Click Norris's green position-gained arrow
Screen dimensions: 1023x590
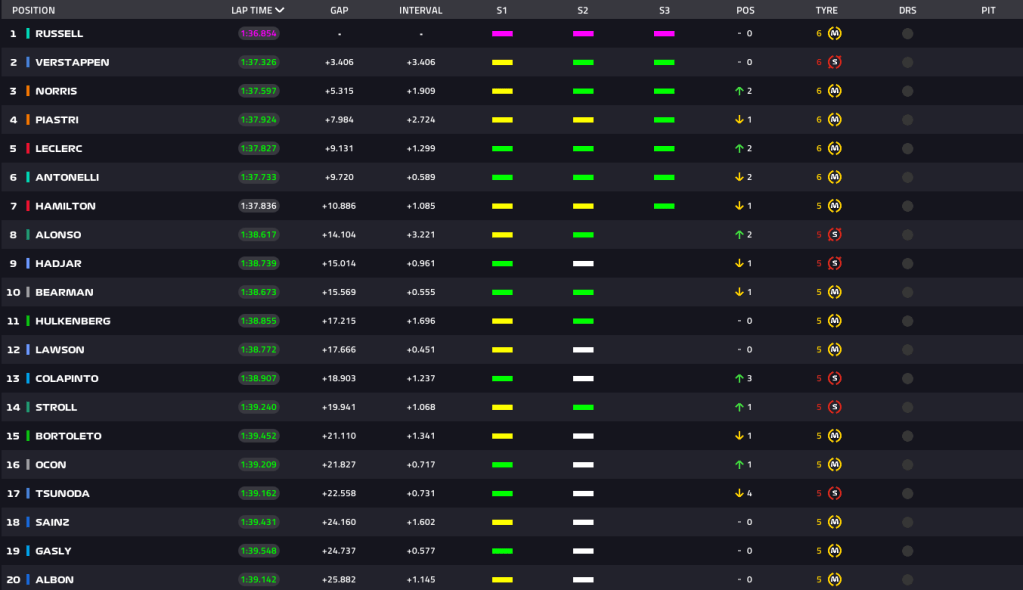(739, 91)
